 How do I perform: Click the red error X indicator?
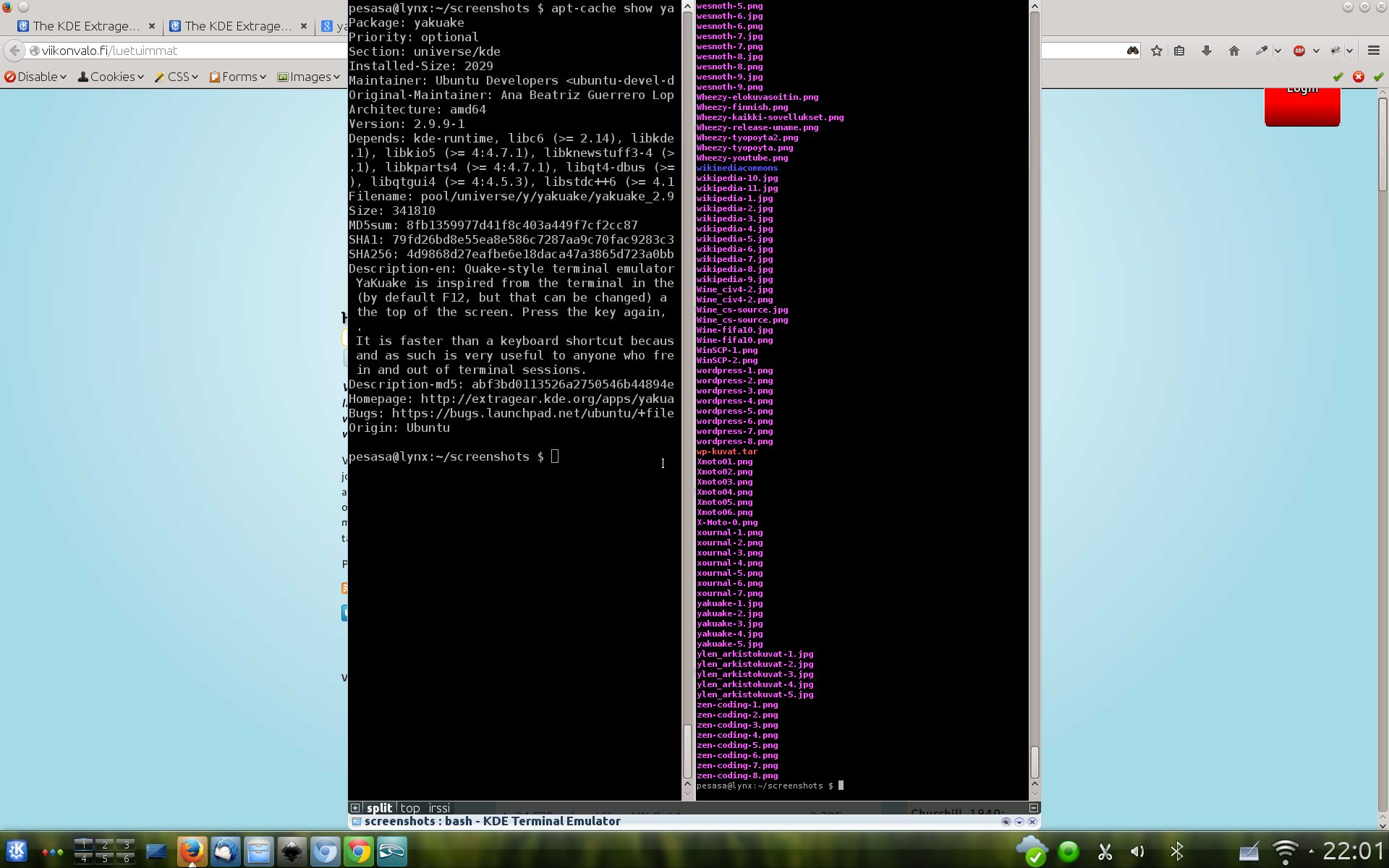[x=1359, y=77]
